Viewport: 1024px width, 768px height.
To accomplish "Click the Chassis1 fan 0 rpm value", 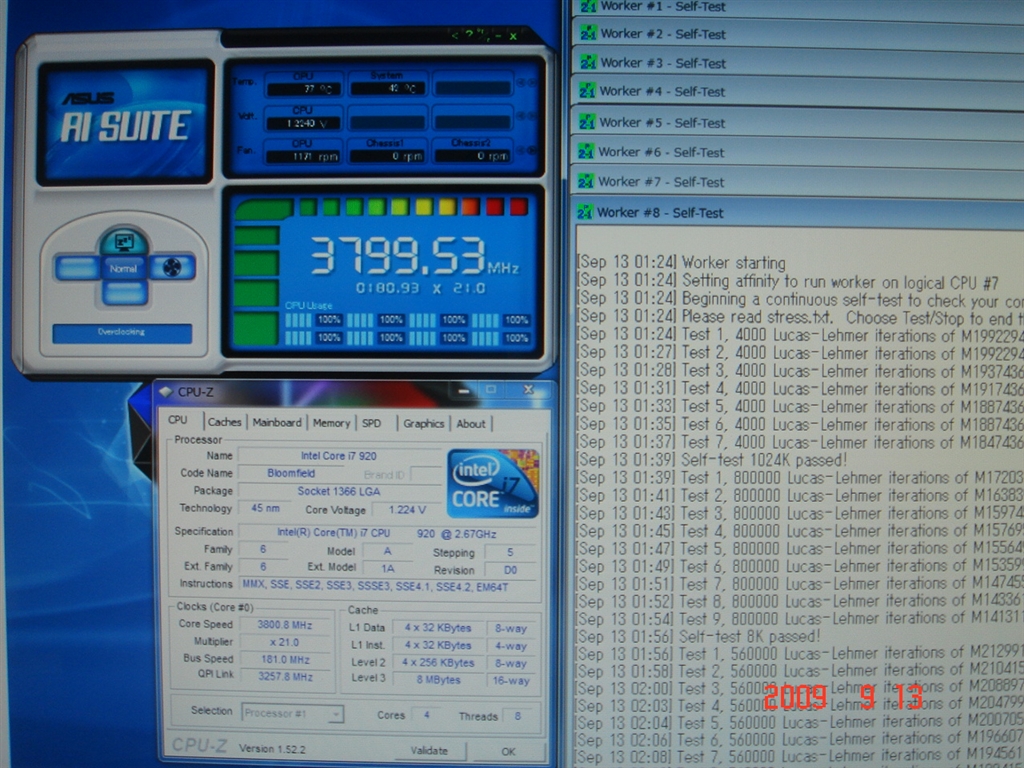I will 388,156.
